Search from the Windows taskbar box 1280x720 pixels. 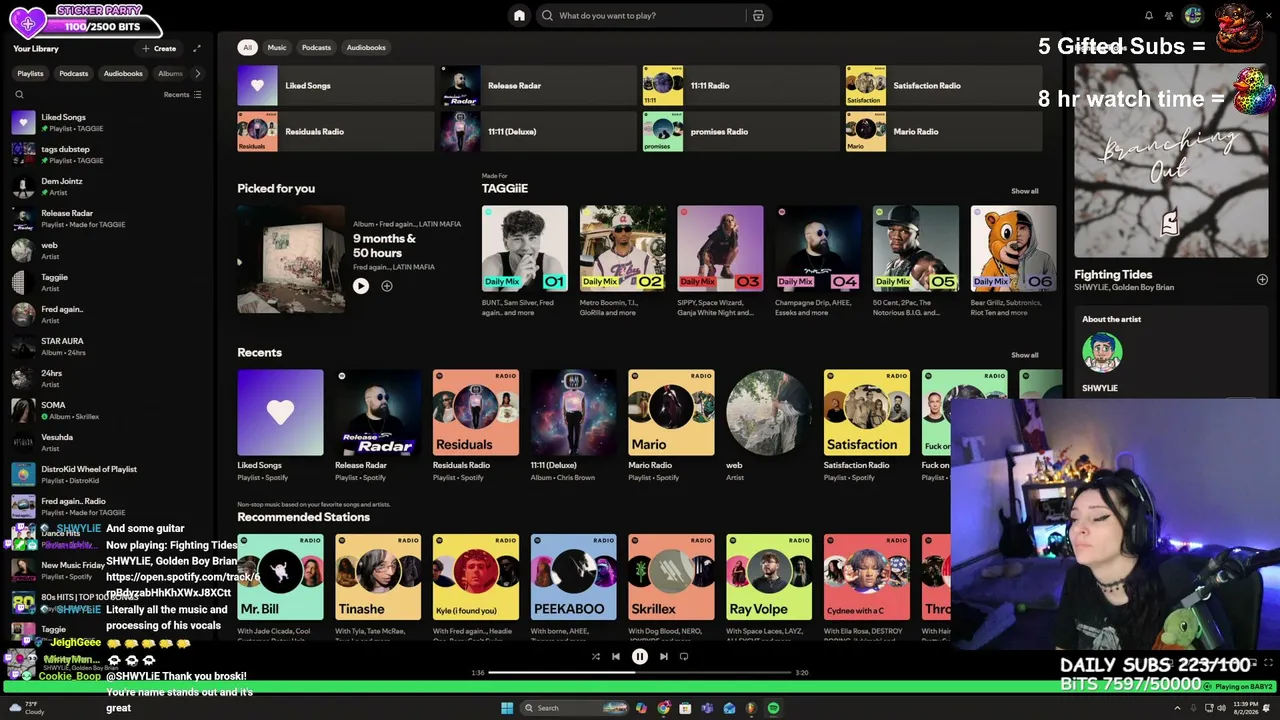(575, 708)
